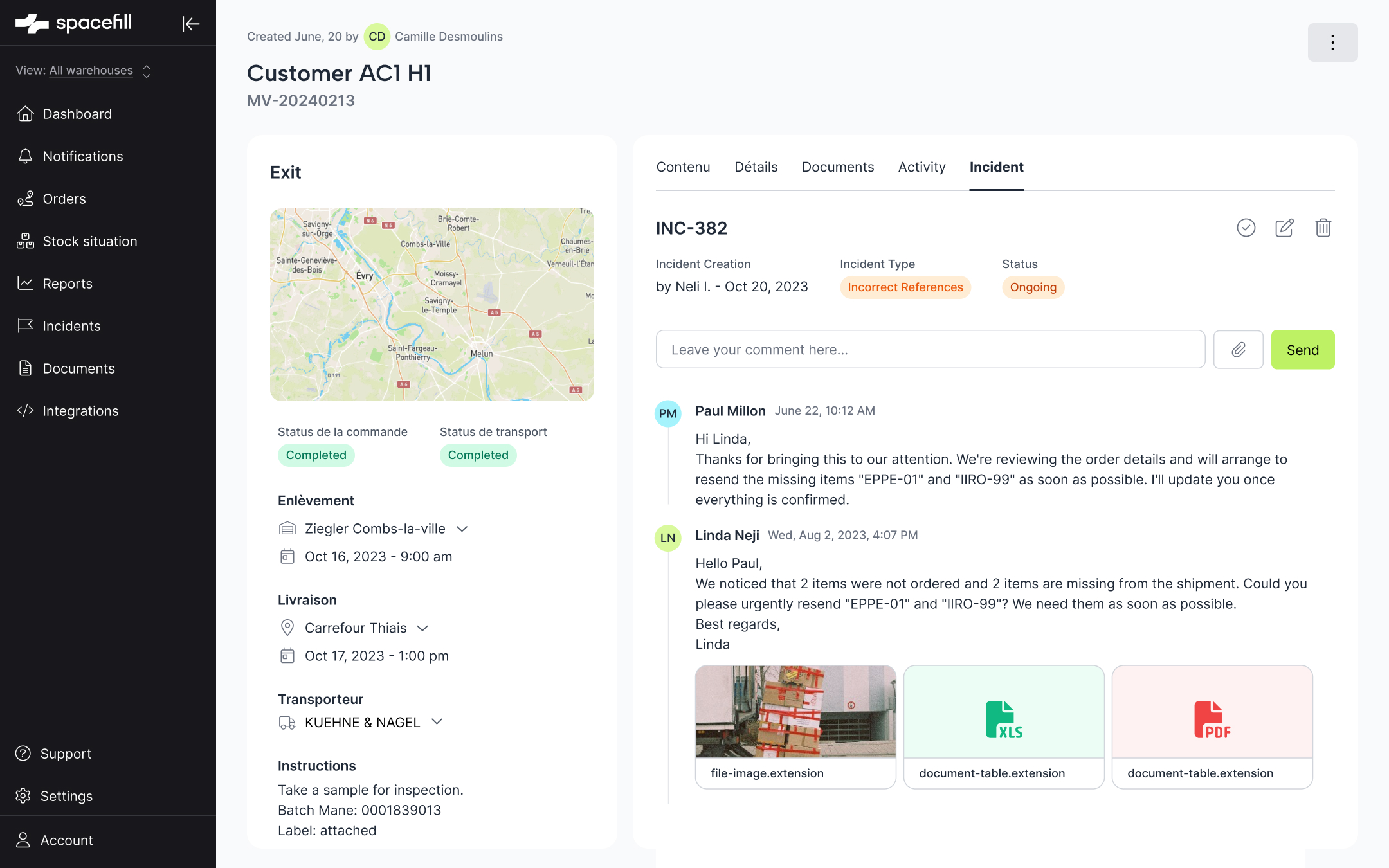The image size is (1389, 868).
Task: Edit incident INC-382 with pencil icon
Action: pyautogui.click(x=1284, y=228)
